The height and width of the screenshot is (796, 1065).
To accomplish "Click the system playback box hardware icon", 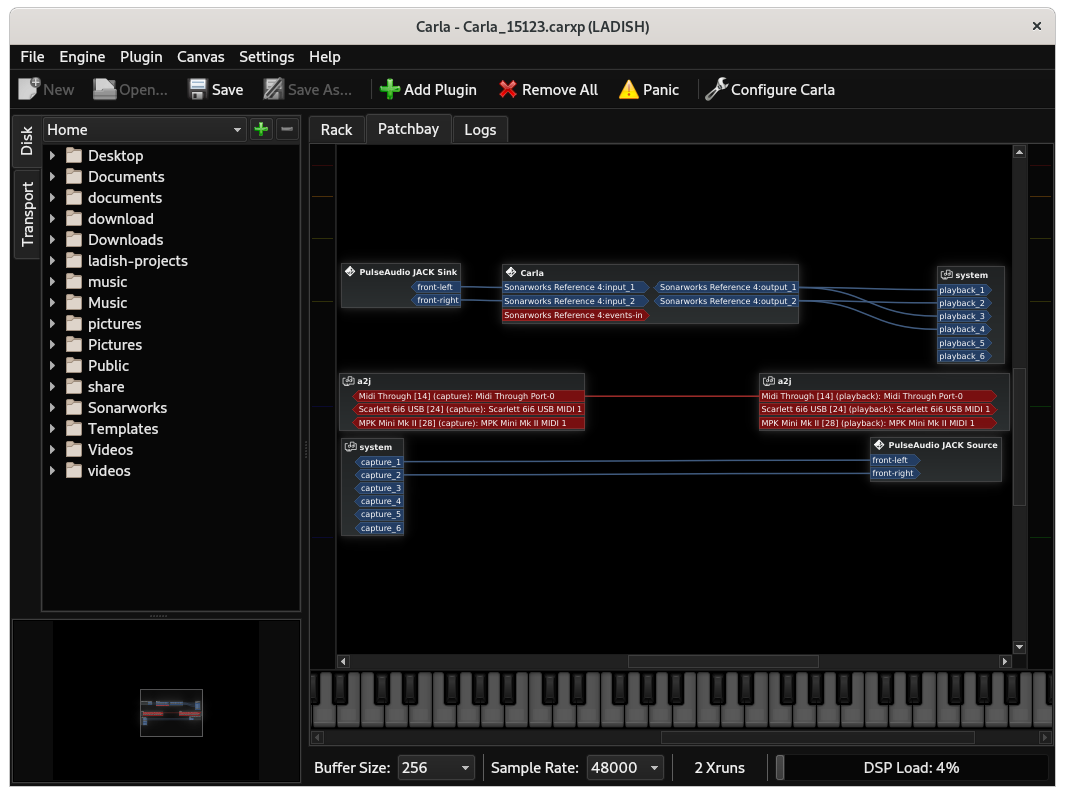I will pyautogui.click(x=946, y=274).
